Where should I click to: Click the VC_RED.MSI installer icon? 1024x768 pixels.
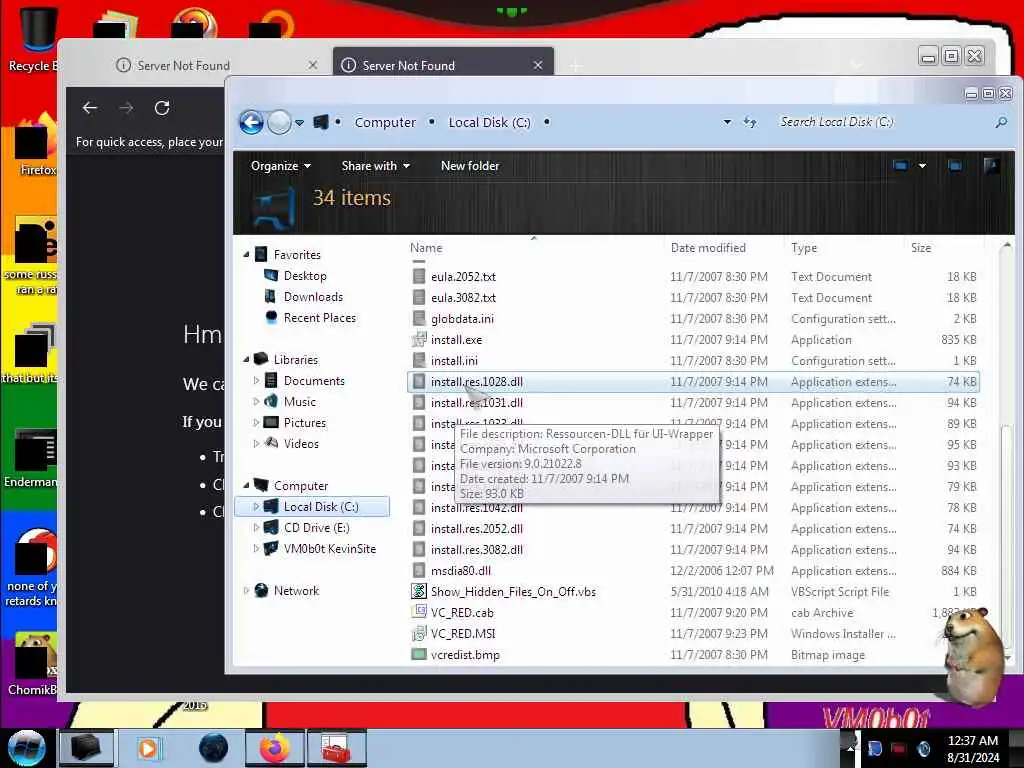click(419, 633)
